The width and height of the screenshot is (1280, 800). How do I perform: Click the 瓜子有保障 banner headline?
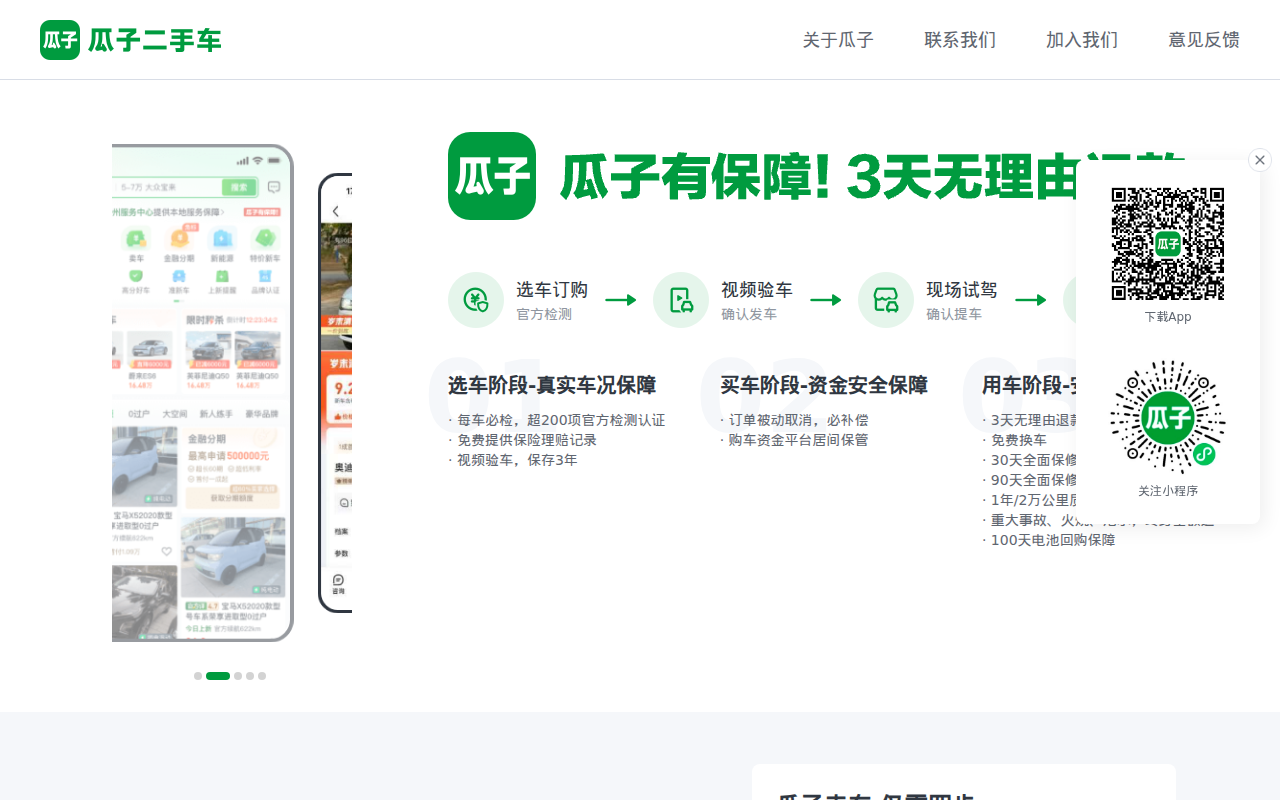pos(816,177)
